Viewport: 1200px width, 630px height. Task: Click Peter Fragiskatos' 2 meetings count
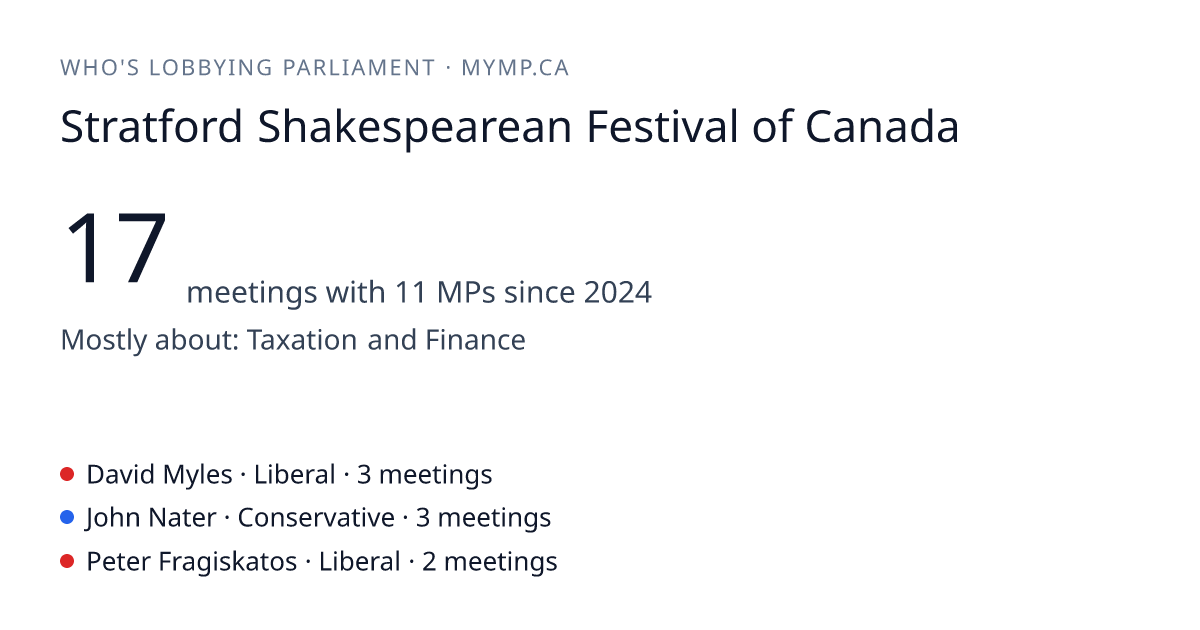(x=489, y=562)
